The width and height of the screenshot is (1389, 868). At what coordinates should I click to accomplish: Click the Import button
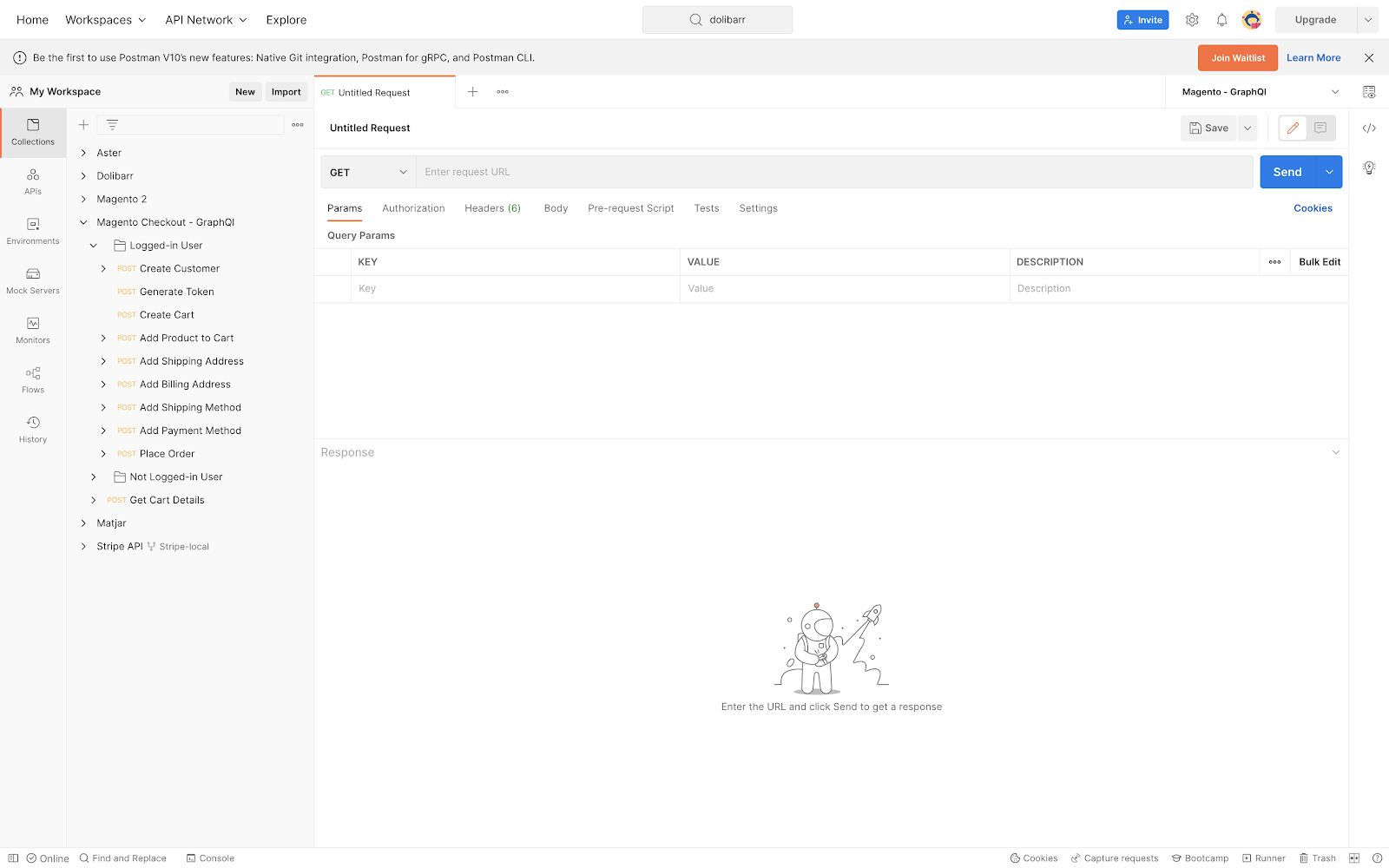click(x=286, y=92)
